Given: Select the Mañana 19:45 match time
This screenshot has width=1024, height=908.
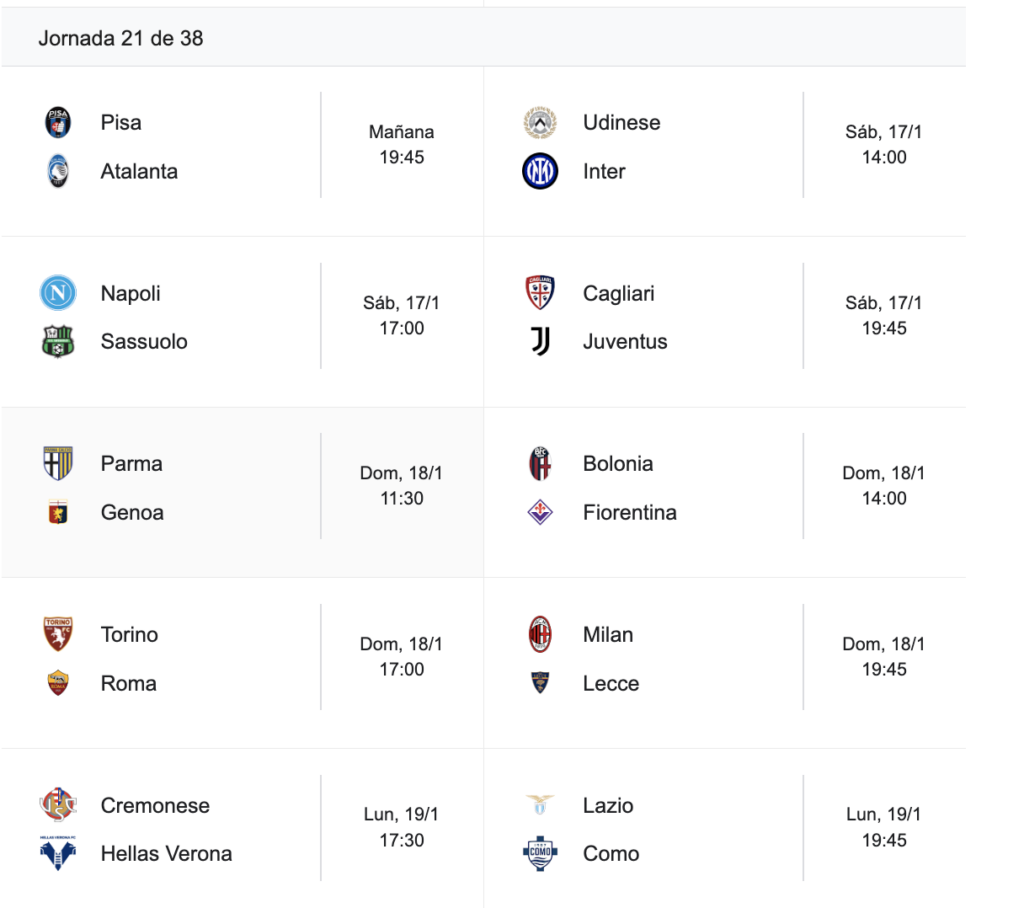Looking at the screenshot, I should coord(401,145).
